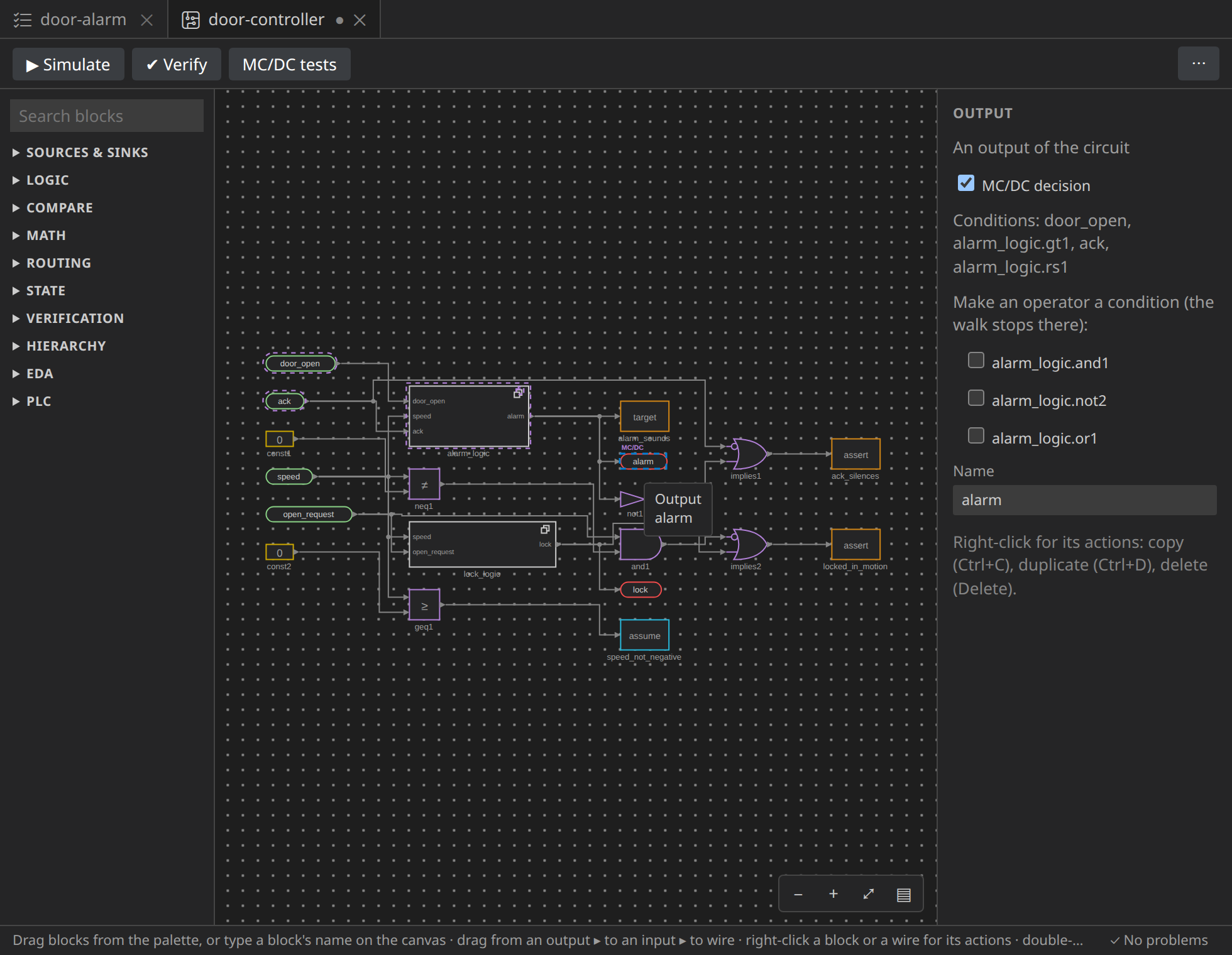This screenshot has height=955, width=1232.
Task: Expand the State palette category
Action: point(107,291)
